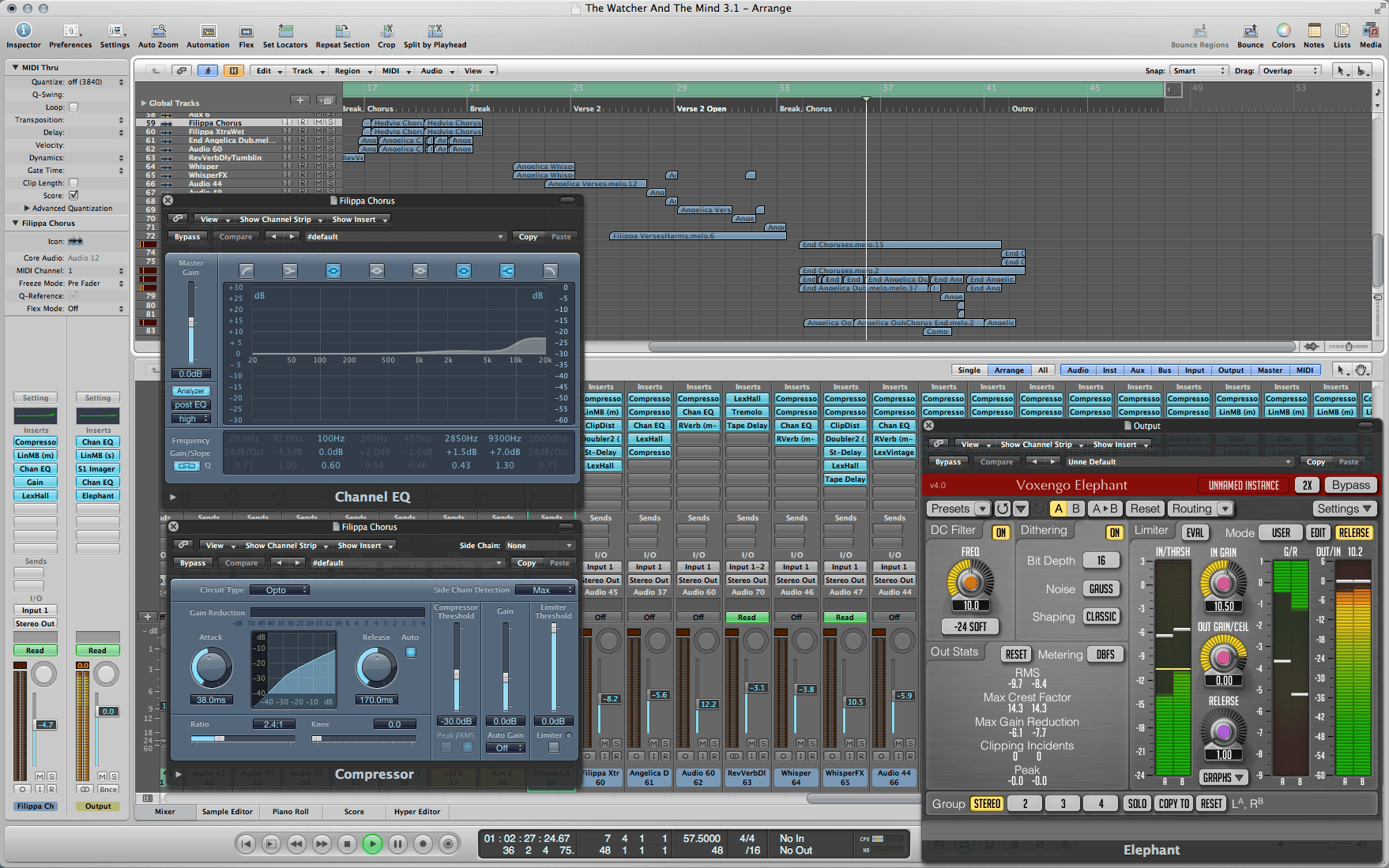
Task: Open the Arrange Track menu
Action: (x=307, y=70)
